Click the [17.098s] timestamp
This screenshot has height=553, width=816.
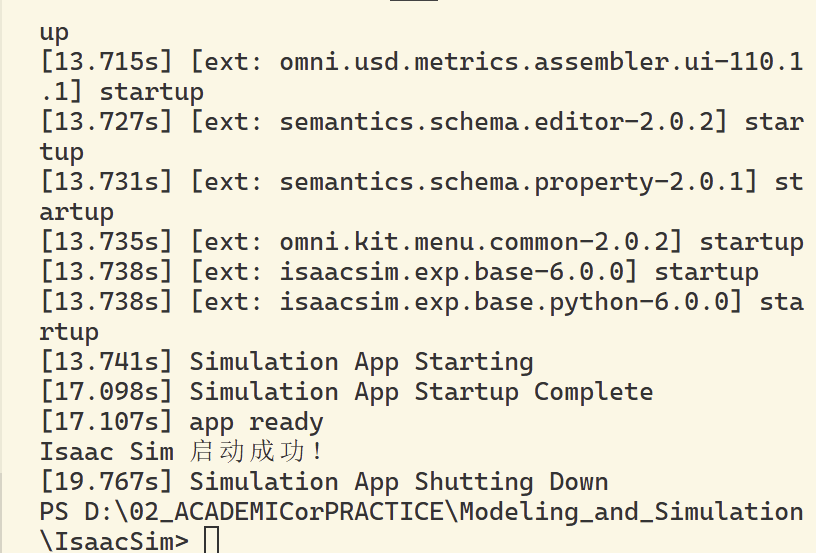coord(106,391)
